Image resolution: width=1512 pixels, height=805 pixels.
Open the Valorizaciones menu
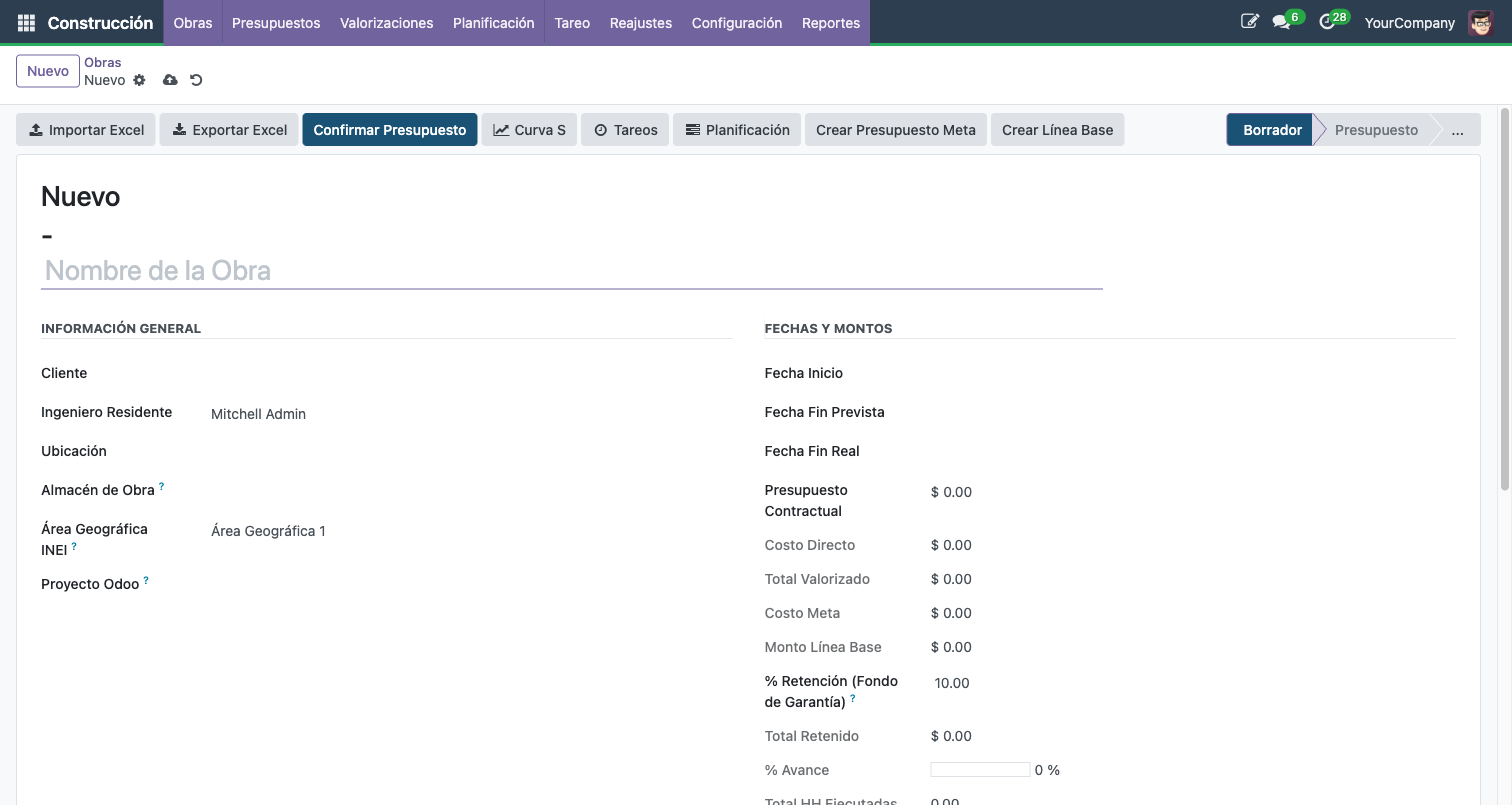pos(386,22)
